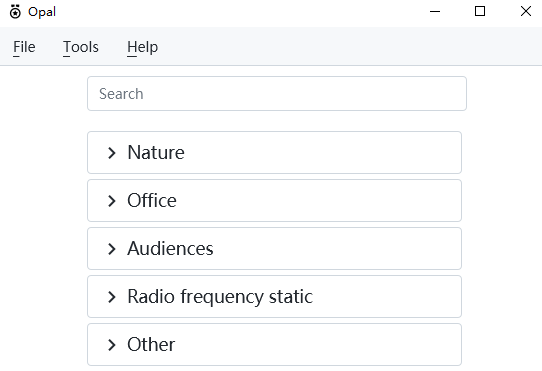Open the Help menu
This screenshot has width=542, height=371.
coord(142,47)
